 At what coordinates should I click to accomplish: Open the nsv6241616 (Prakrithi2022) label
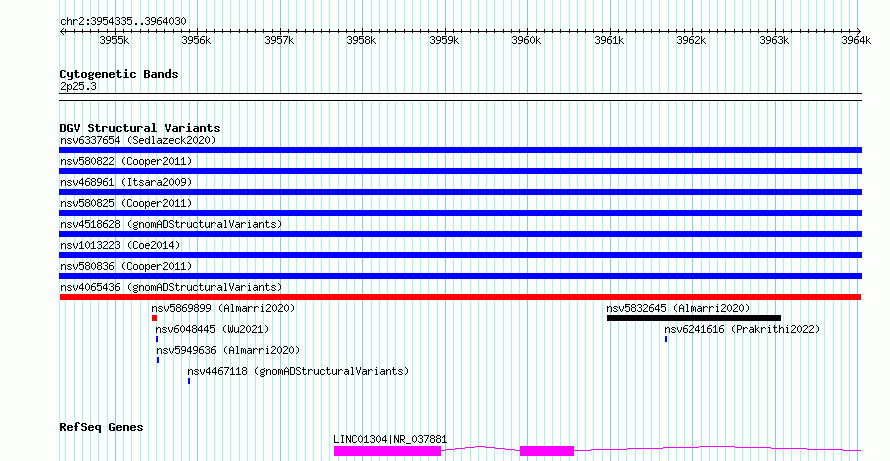click(742, 329)
